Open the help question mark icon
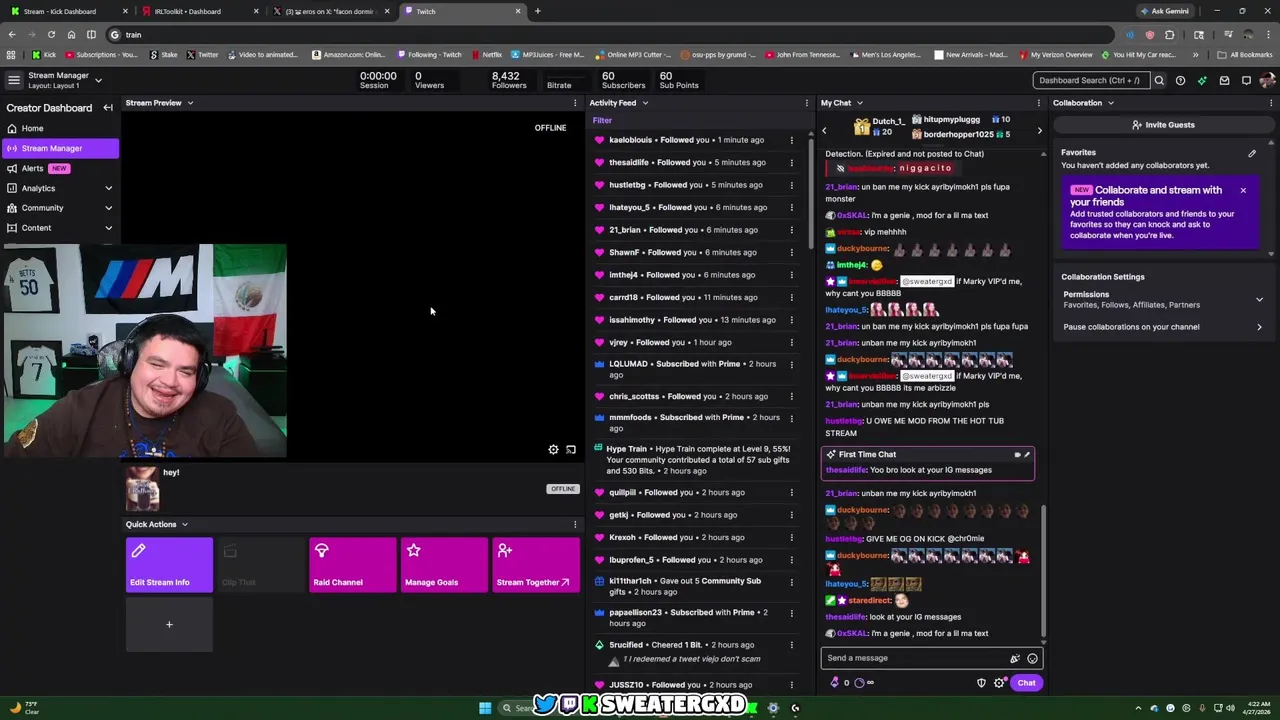 tap(1181, 80)
